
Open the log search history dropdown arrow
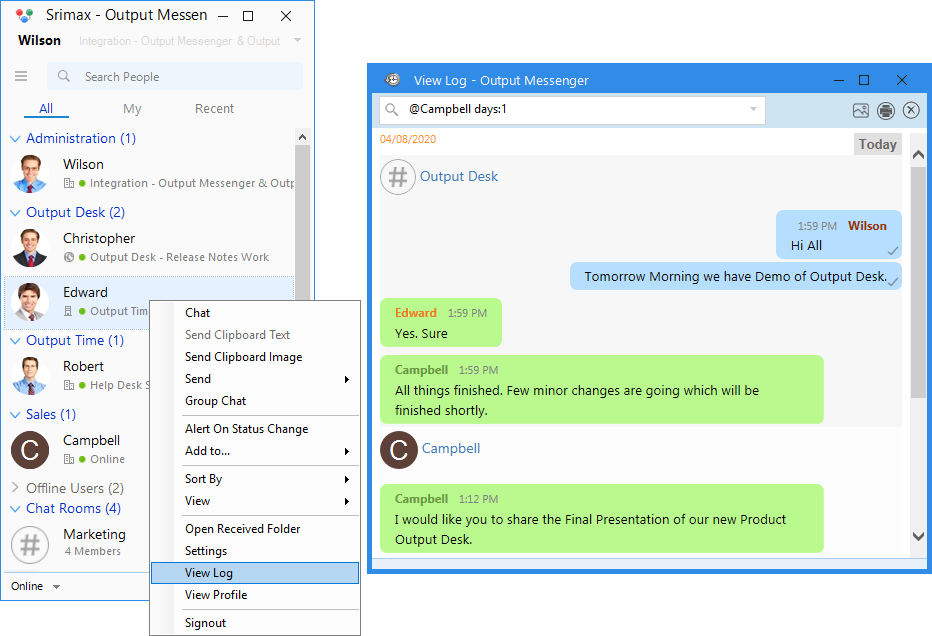click(x=753, y=109)
